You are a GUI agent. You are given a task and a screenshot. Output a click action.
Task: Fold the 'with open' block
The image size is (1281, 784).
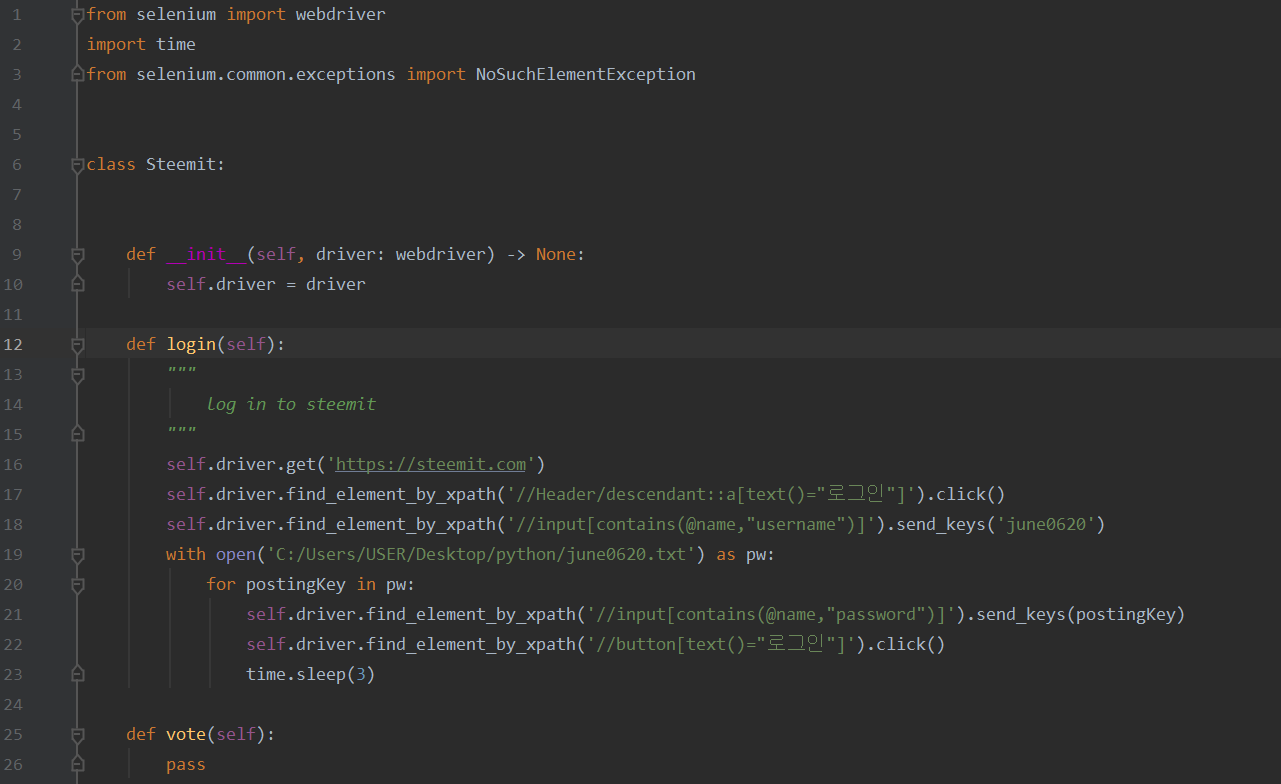(78, 555)
